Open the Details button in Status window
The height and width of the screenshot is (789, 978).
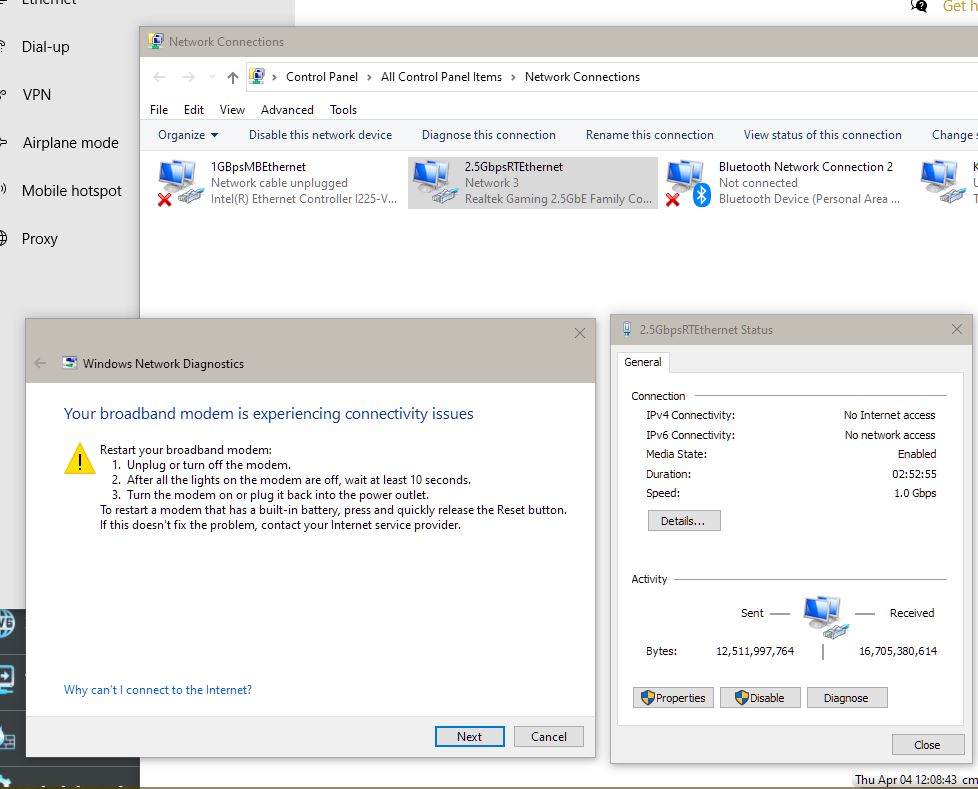684,521
